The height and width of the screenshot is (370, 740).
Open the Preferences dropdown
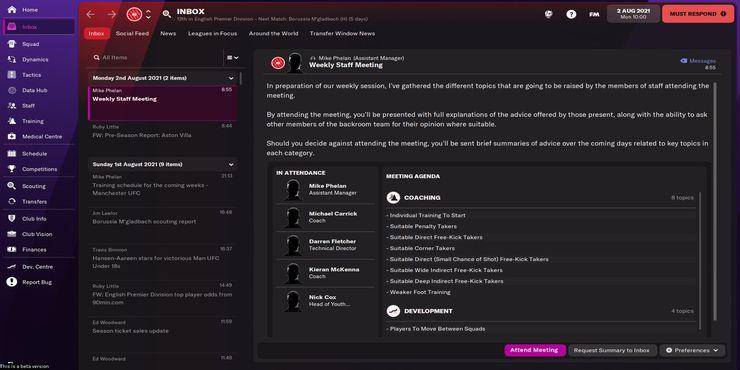(692, 350)
